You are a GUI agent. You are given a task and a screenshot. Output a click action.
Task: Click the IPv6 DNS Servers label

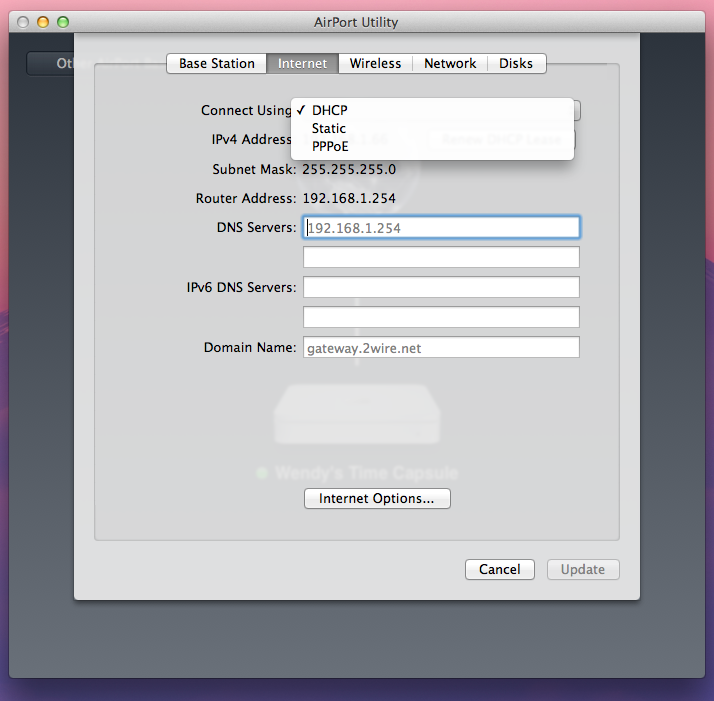click(241, 287)
